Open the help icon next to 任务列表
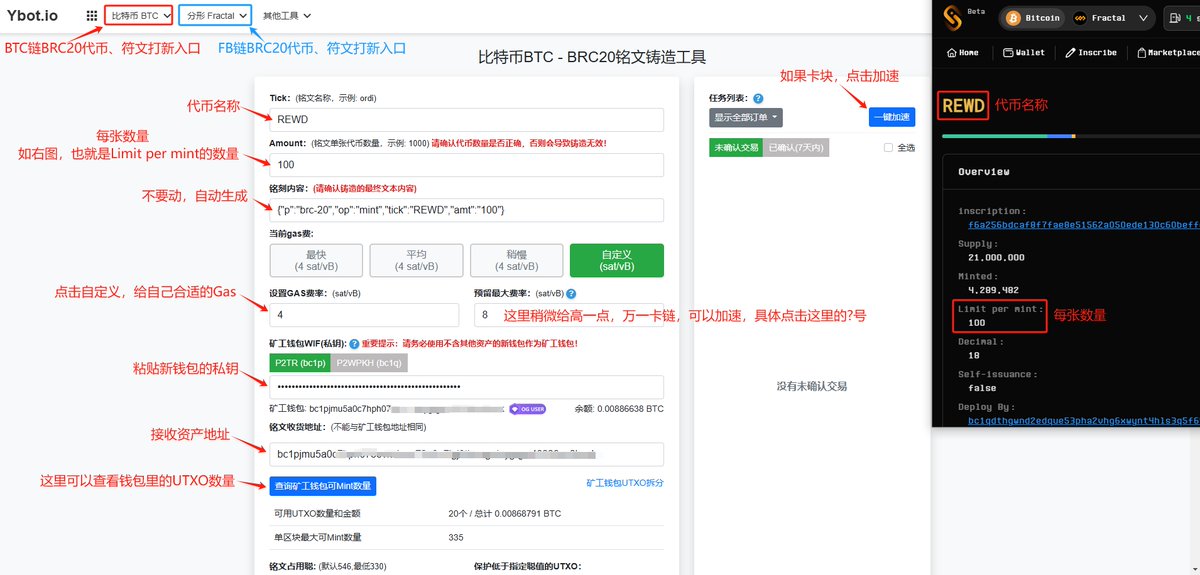Image resolution: width=1200 pixels, height=575 pixels. (758, 99)
